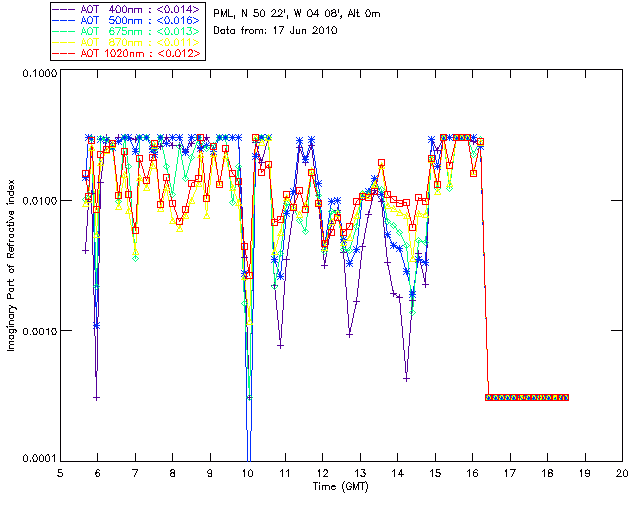Click the x-axis tick label 12
The image size is (640, 512).
tap(322, 473)
